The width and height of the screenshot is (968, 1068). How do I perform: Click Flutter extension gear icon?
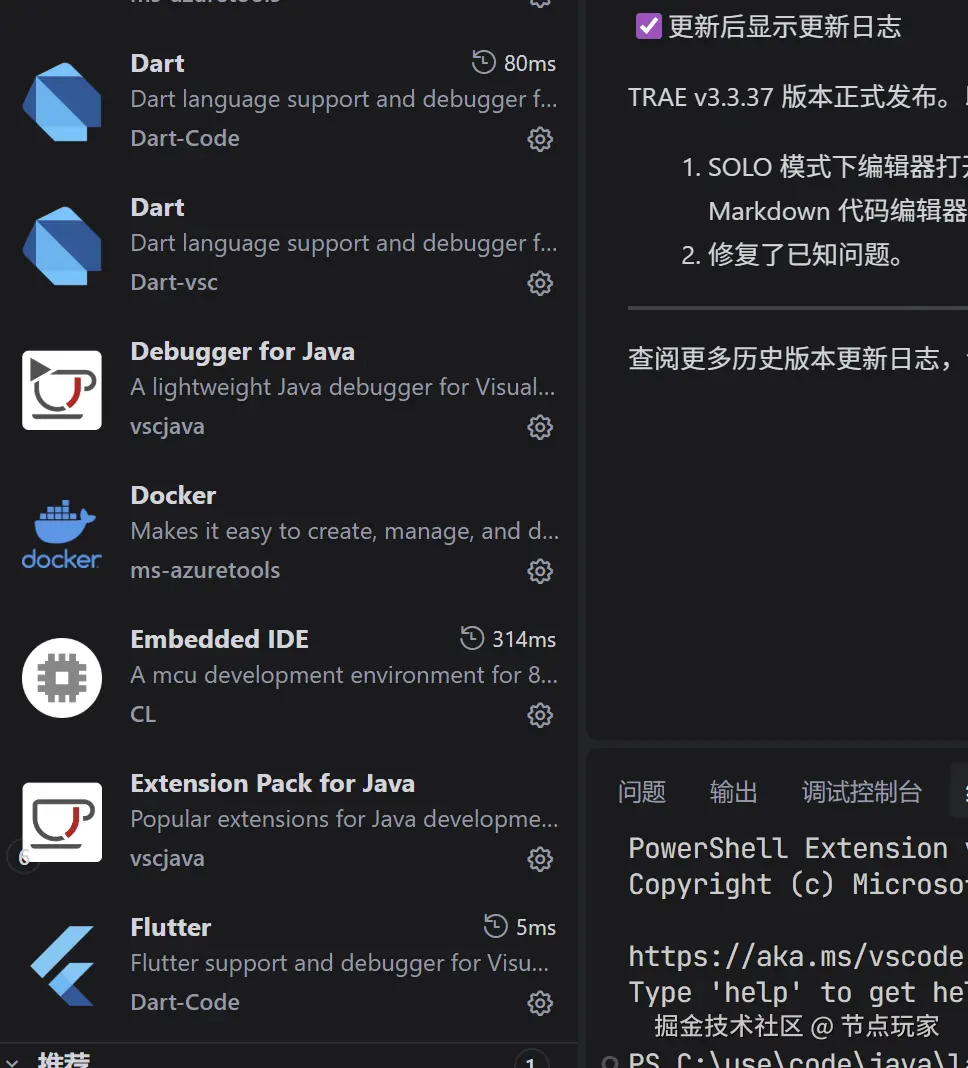540,1003
